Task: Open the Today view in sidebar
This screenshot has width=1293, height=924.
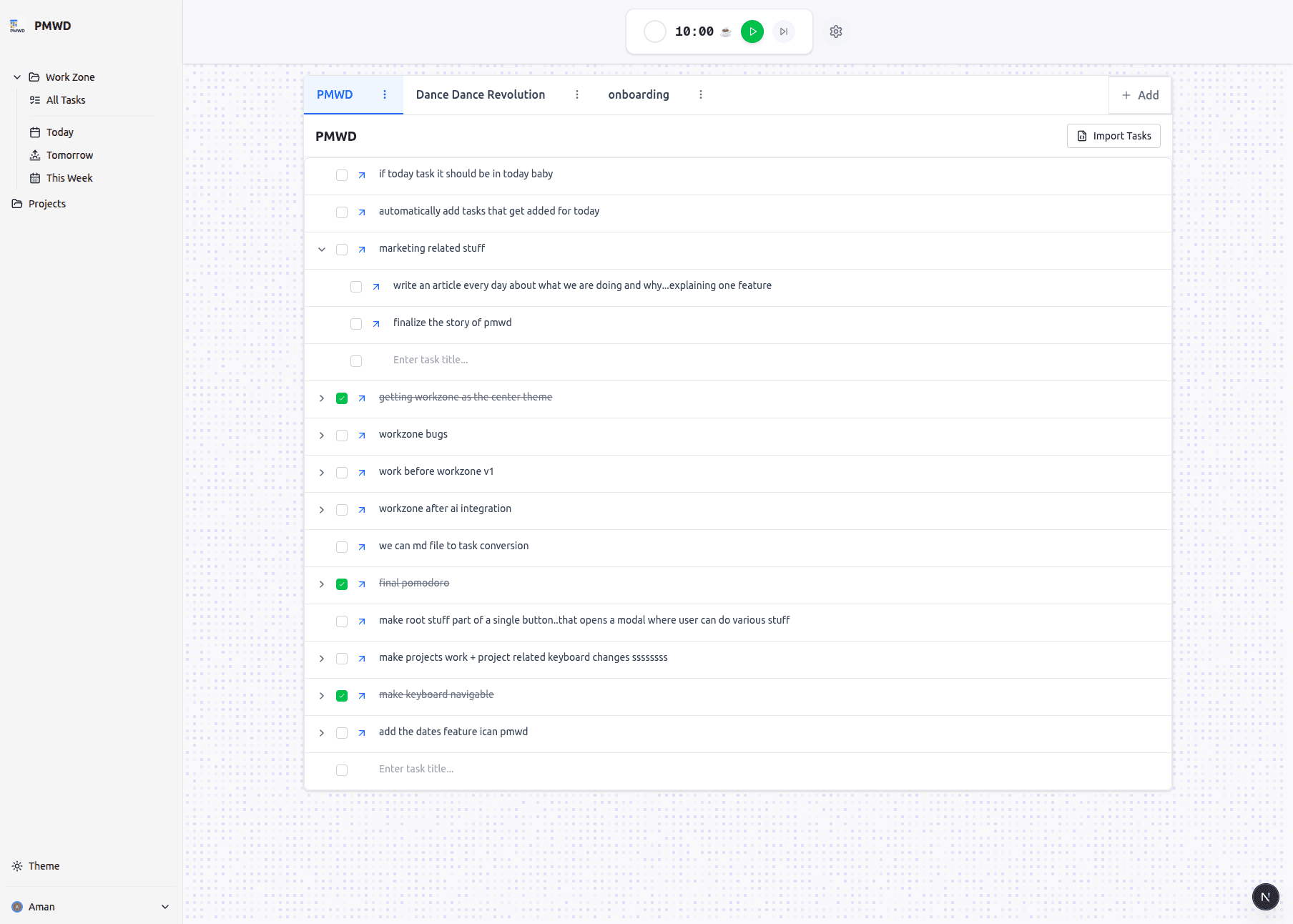Action: tap(60, 132)
